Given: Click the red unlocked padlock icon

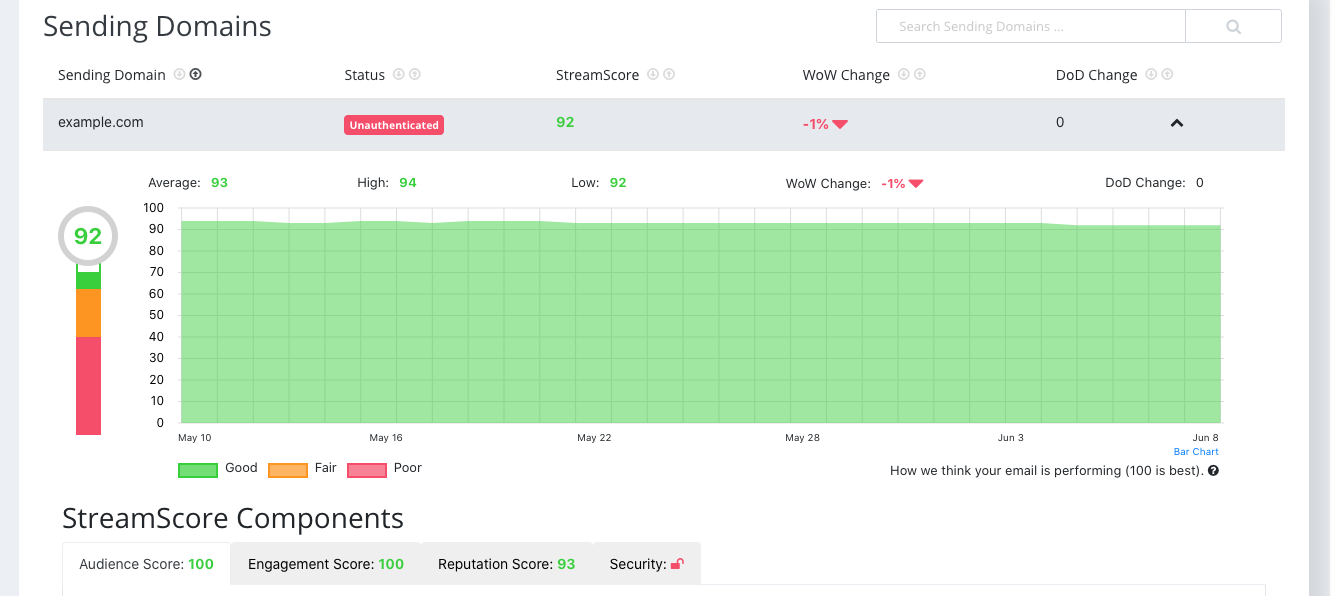Looking at the screenshot, I should (x=677, y=564).
